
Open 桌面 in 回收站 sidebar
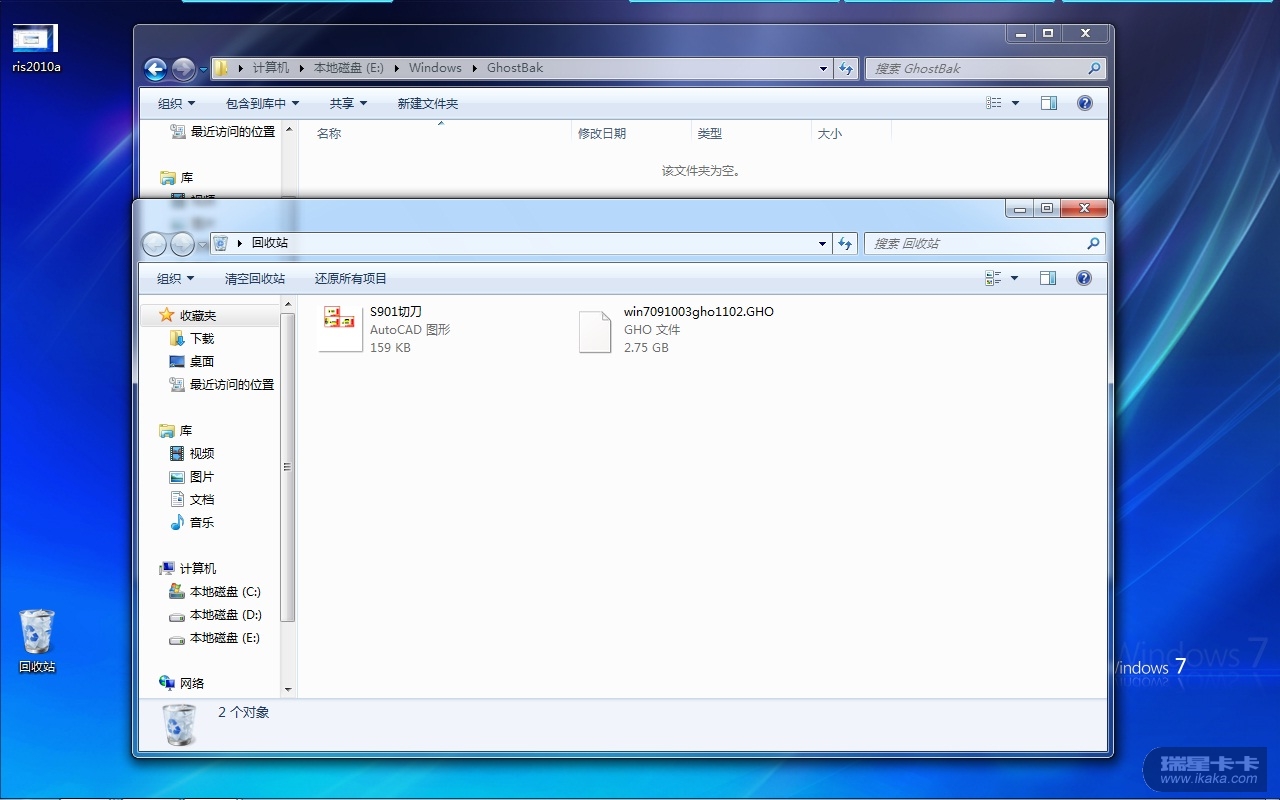coord(192,362)
